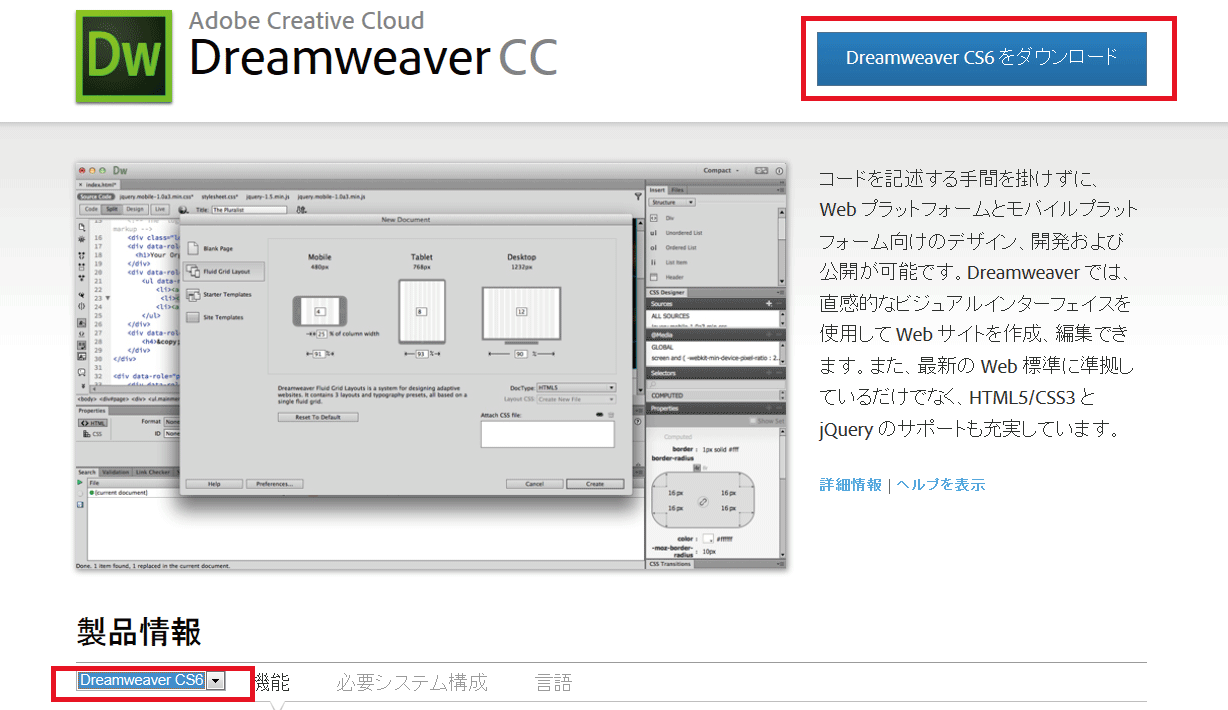Select Fluid Grid Layout icon in pictured dialog
The height and width of the screenshot is (710, 1228).
[193, 271]
